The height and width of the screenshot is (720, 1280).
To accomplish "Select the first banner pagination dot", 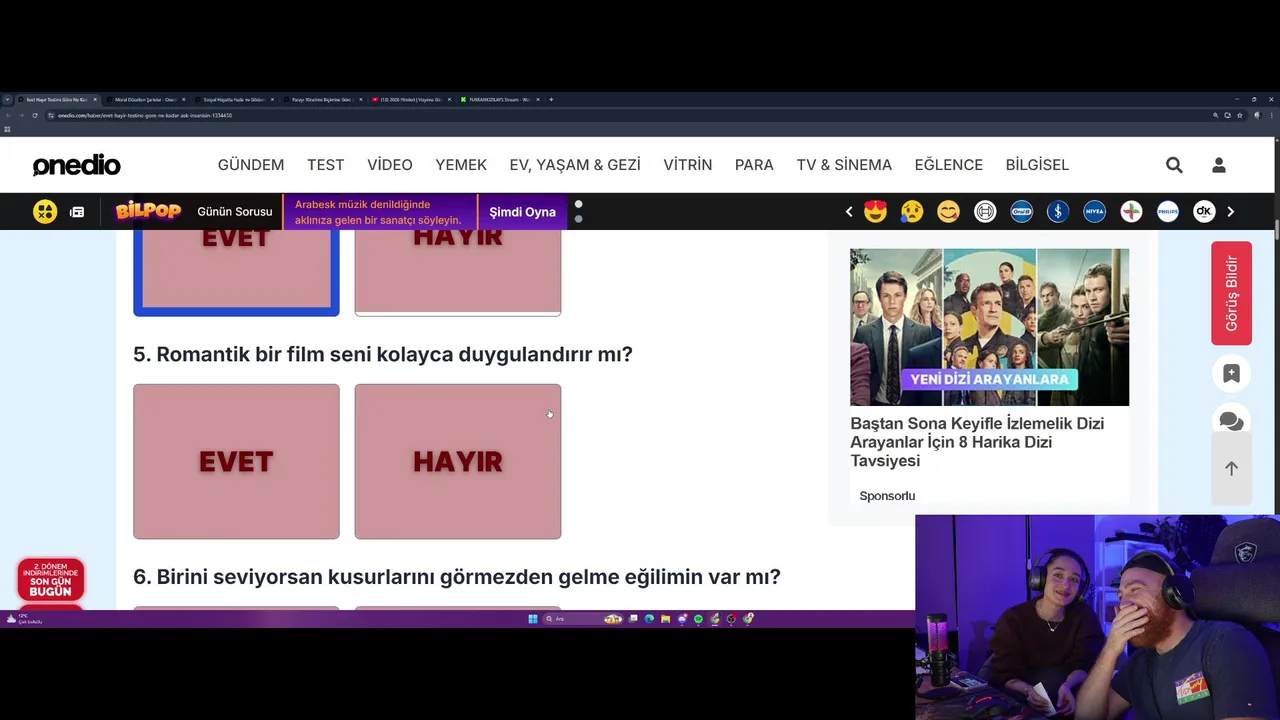I will 578,204.
